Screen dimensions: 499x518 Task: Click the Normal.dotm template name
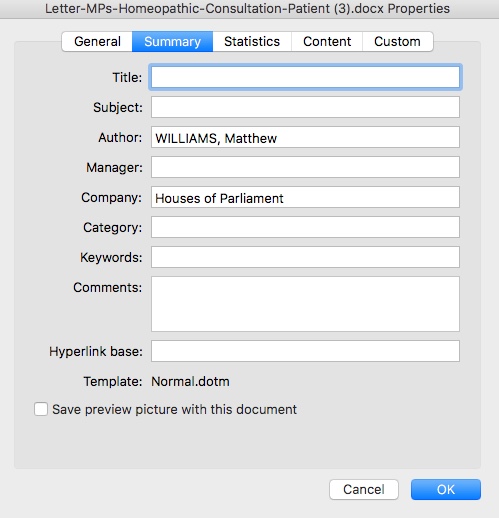click(190, 381)
